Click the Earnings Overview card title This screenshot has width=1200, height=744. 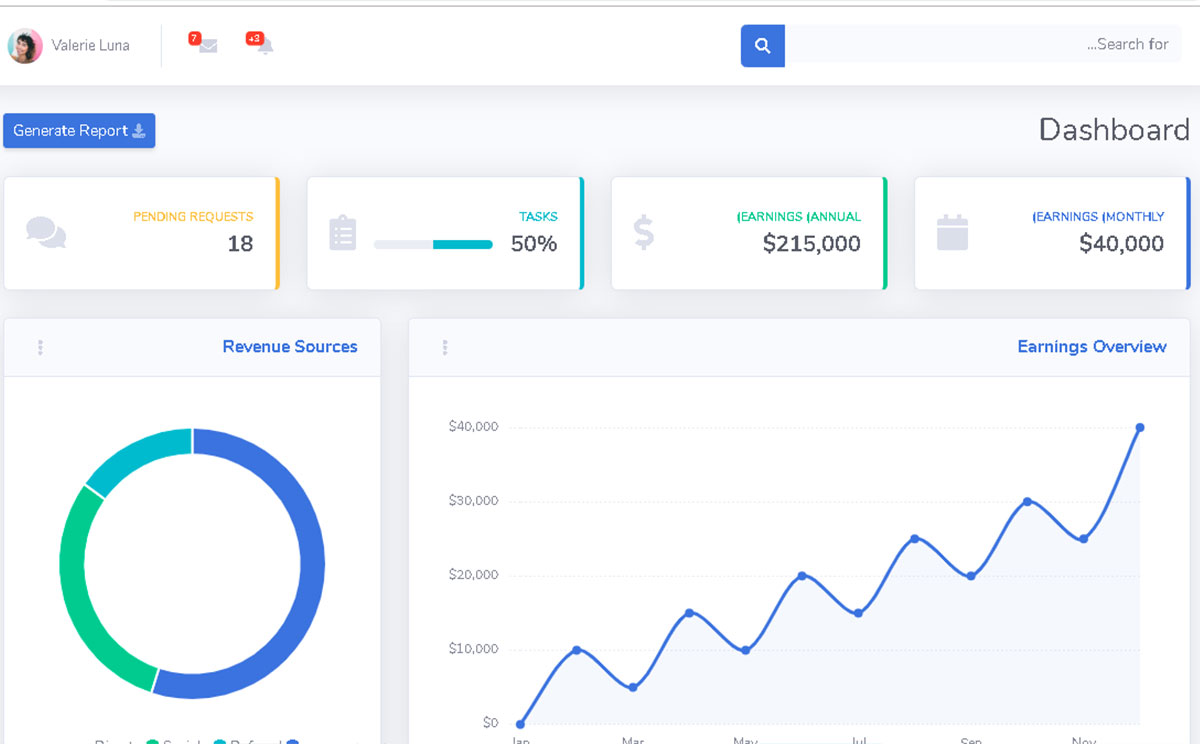pyautogui.click(x=1091, y=347)
